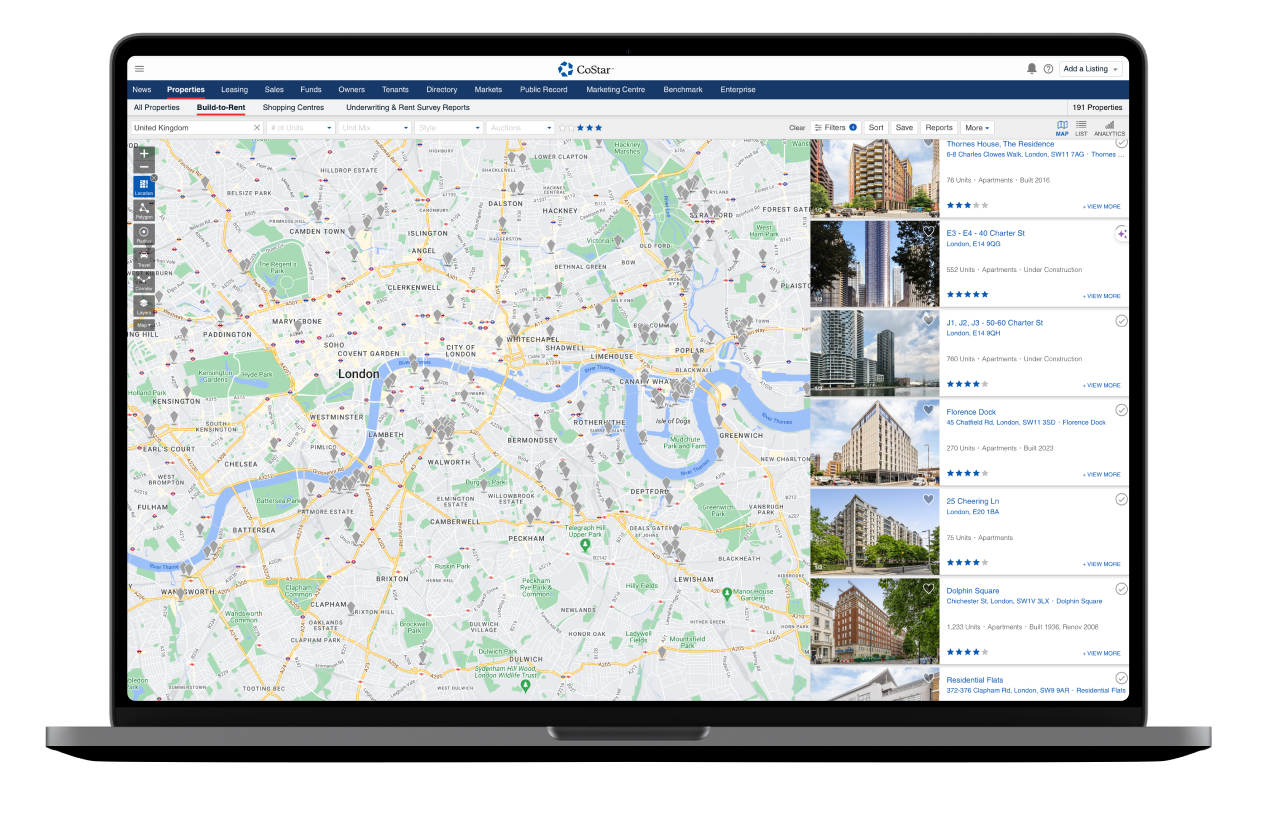View more for Florence Dock
This screenshot has height=832, width=1265.
pyautogui.click(x=1101, y=474)
